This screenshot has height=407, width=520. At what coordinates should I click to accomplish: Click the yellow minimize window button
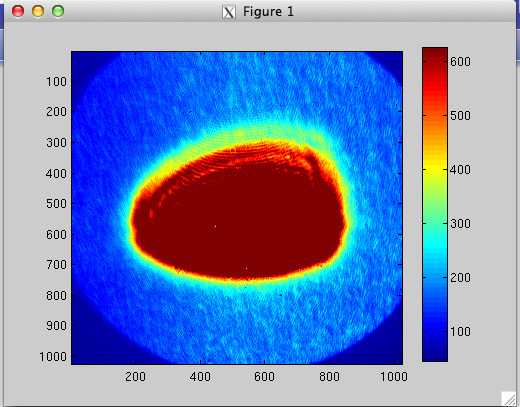38,11
